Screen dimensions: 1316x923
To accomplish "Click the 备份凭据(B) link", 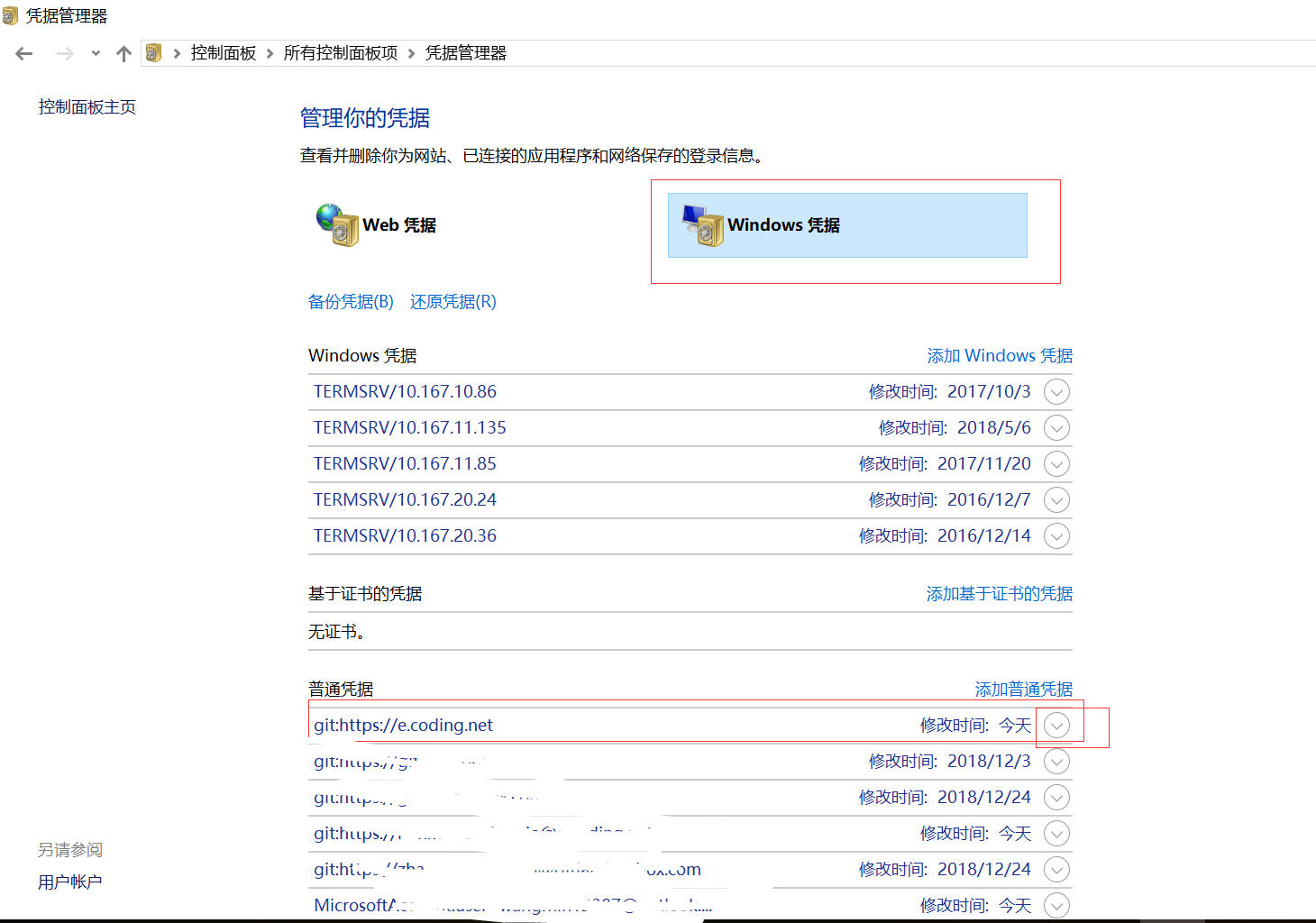I will click(351, 301).
